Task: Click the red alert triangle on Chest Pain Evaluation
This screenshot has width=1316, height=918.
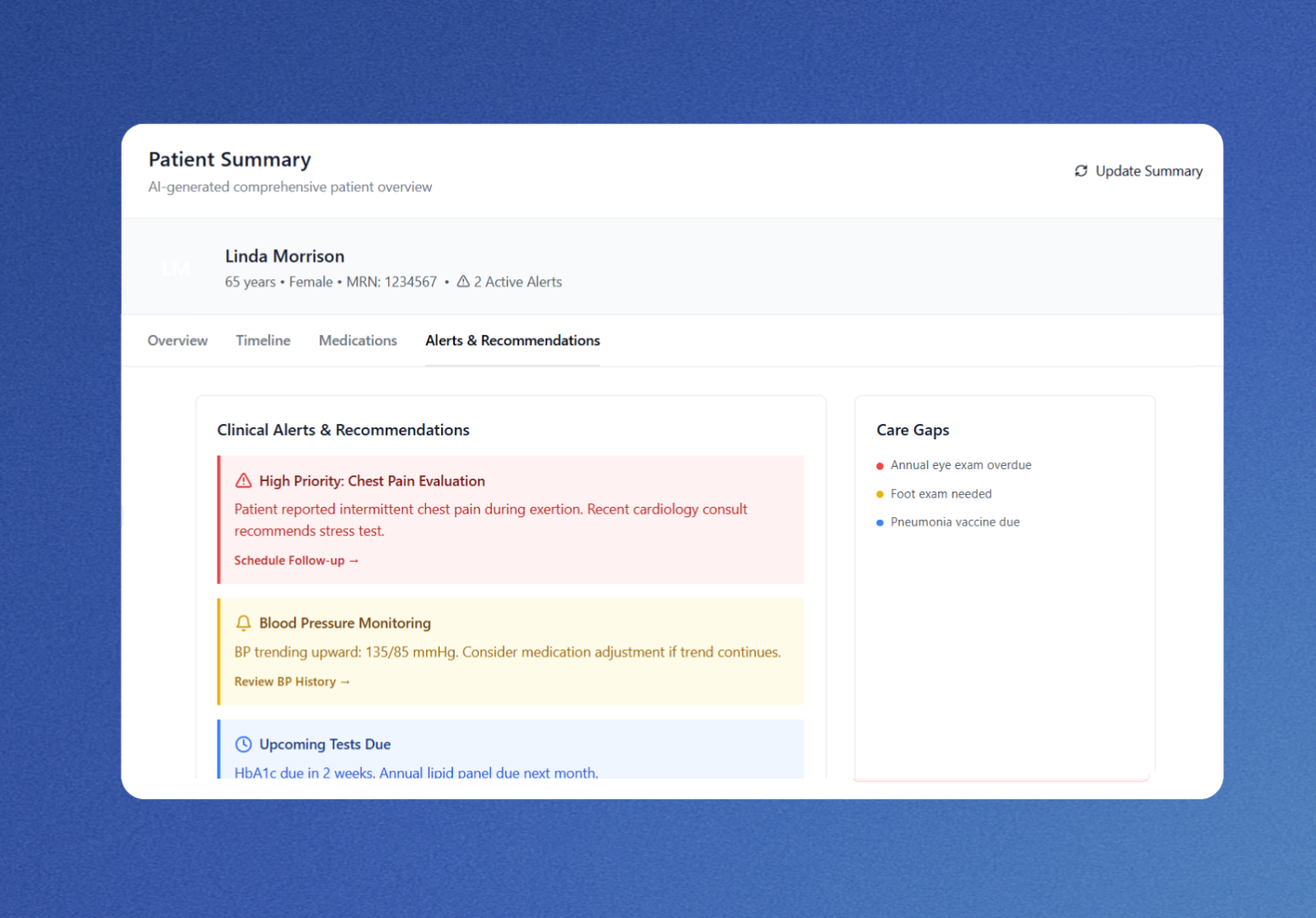Action: click(x=243, y=480)
